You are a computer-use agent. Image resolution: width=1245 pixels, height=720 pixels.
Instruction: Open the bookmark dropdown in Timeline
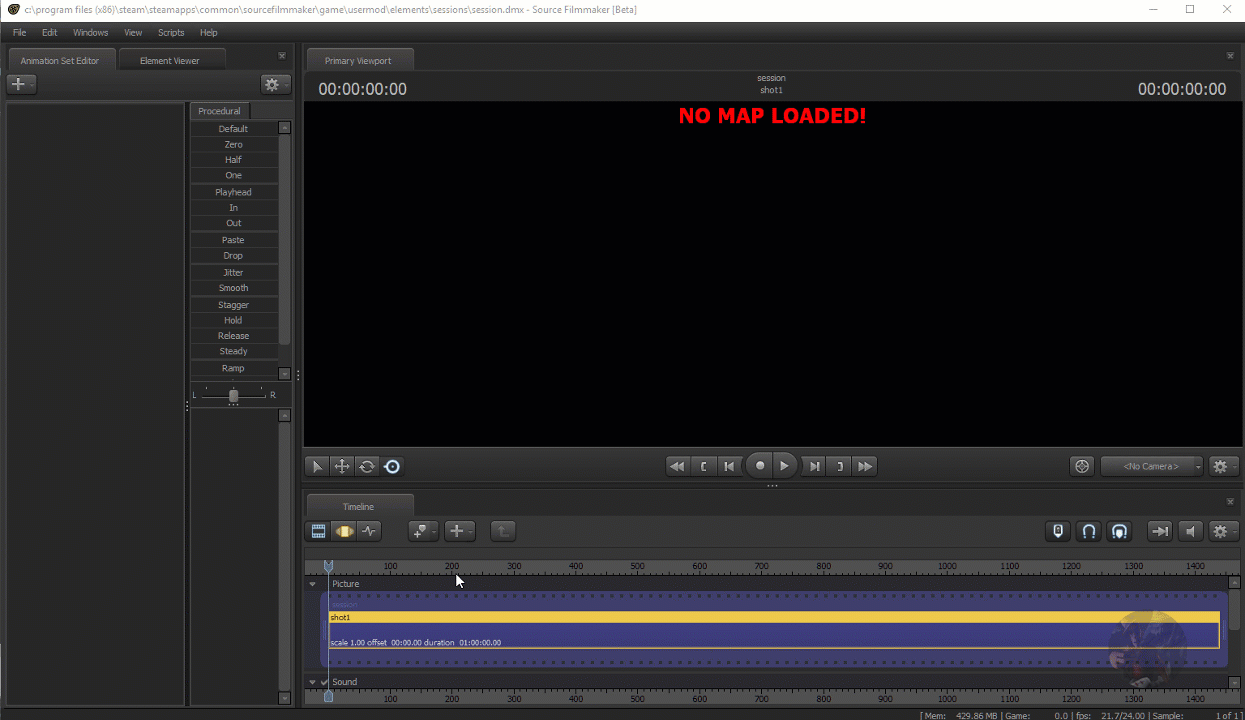click(x=424, y=531)
